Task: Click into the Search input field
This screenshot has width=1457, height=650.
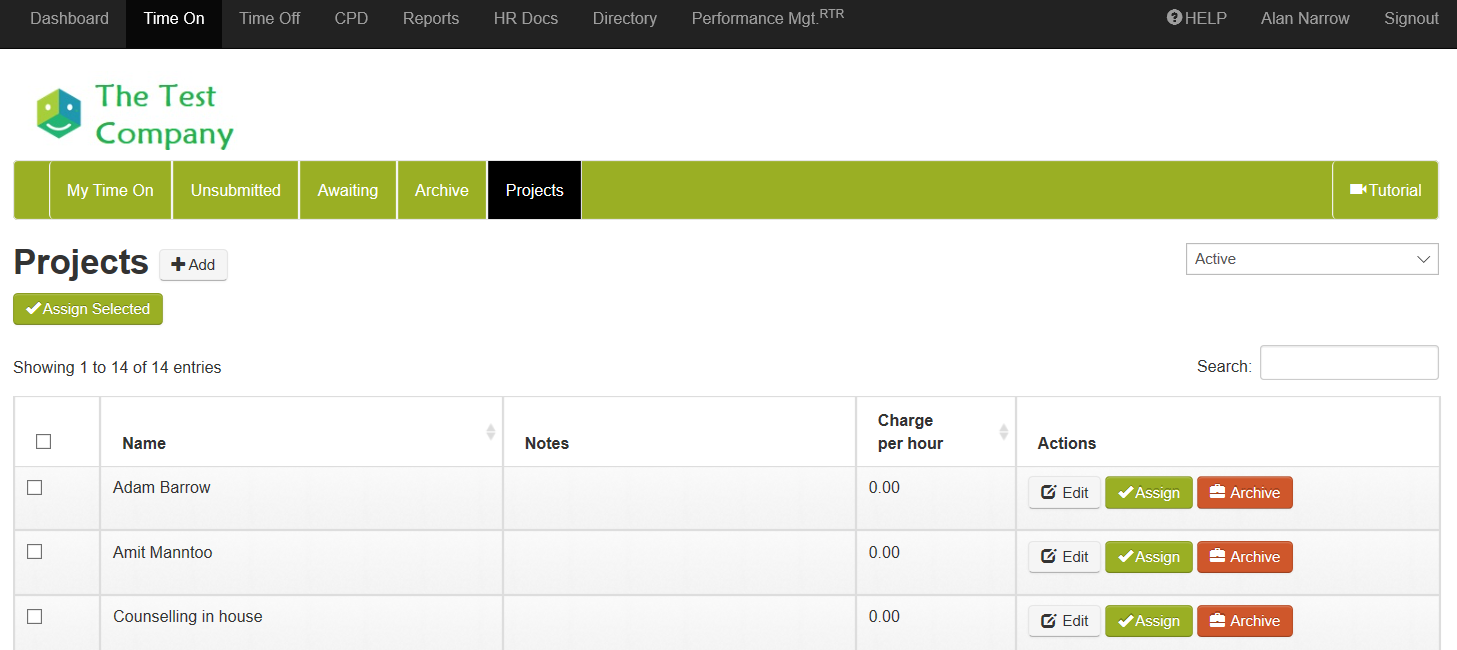Action: click(1348, 363)
